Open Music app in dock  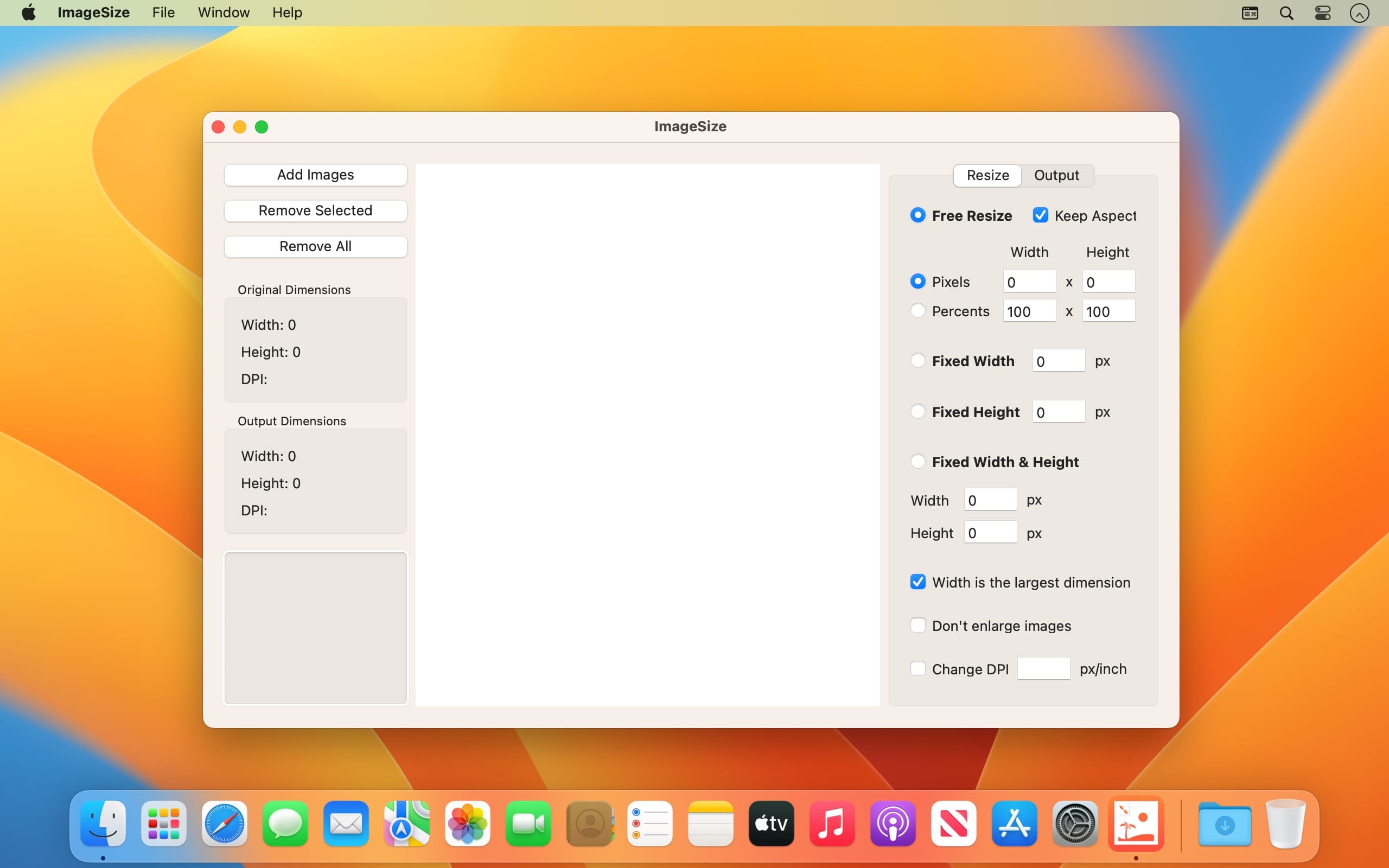832,823
